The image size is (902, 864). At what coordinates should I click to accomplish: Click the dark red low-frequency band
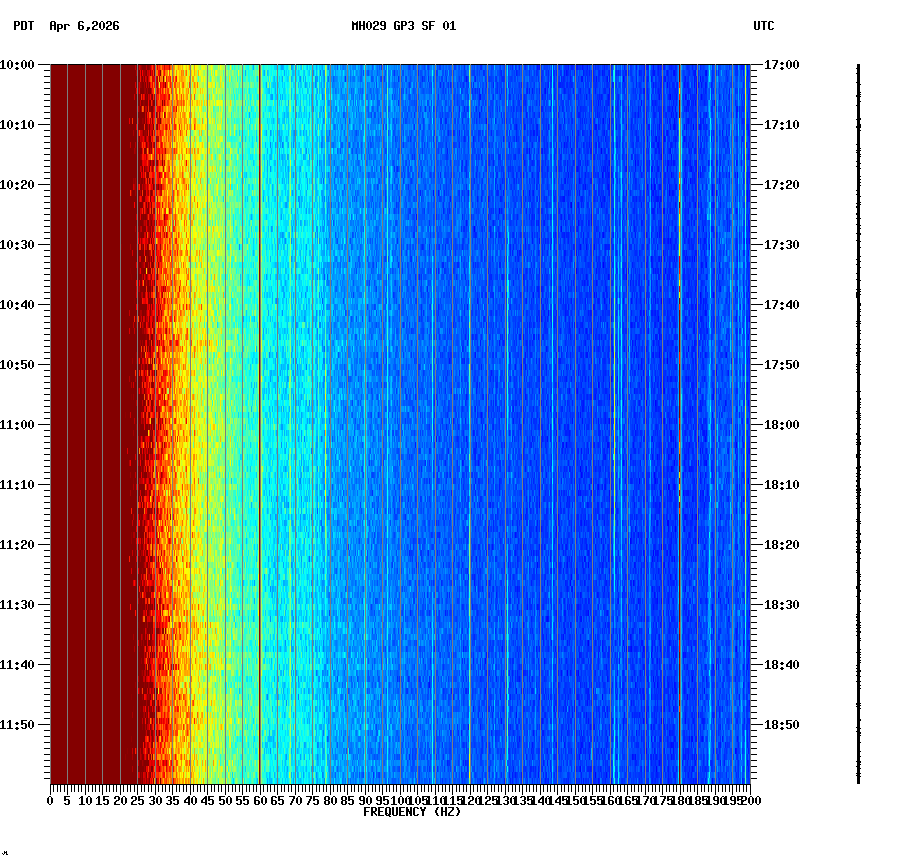(90, 400)
